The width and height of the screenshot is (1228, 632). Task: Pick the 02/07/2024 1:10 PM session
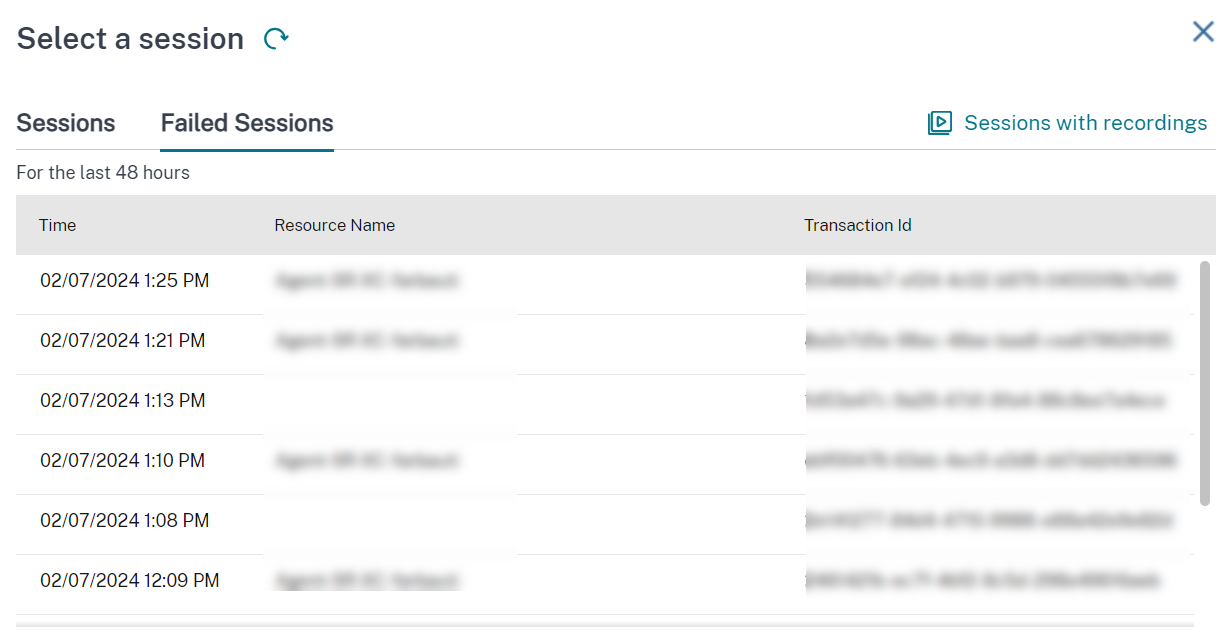pos(123,461)
